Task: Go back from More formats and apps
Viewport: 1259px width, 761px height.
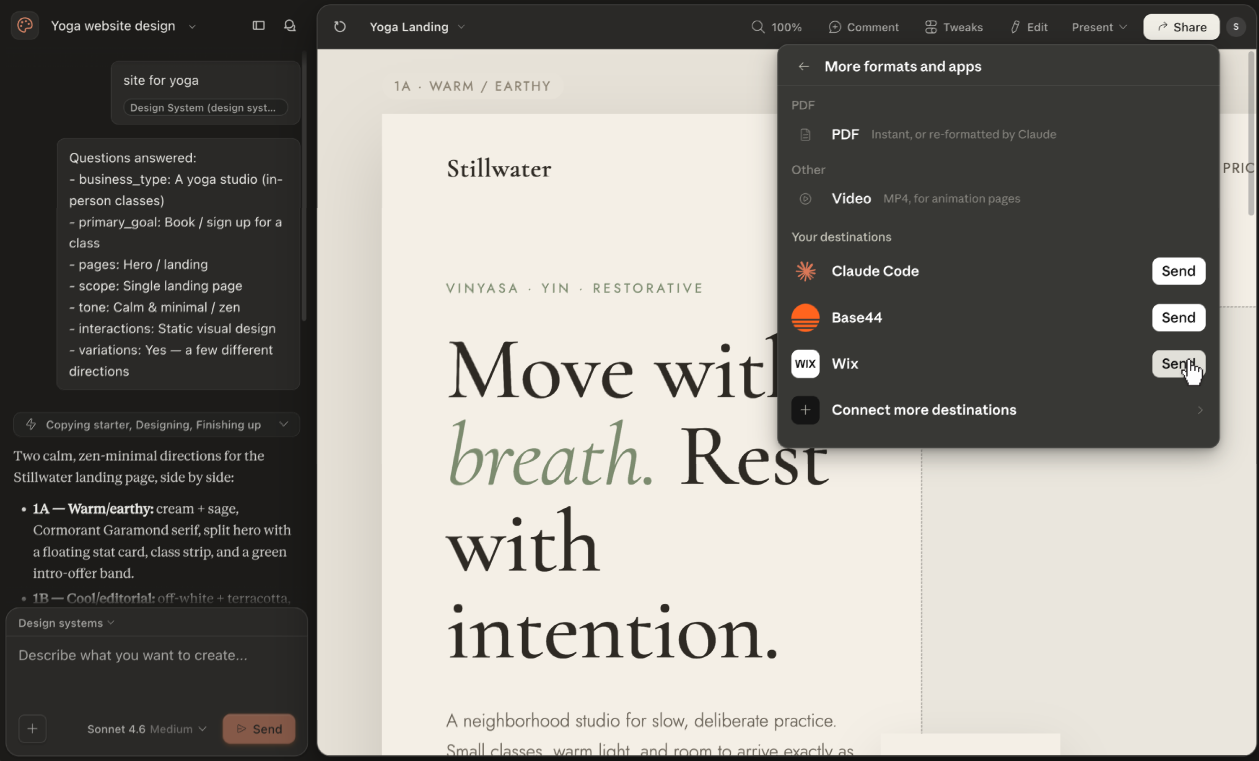Action: 804,67
